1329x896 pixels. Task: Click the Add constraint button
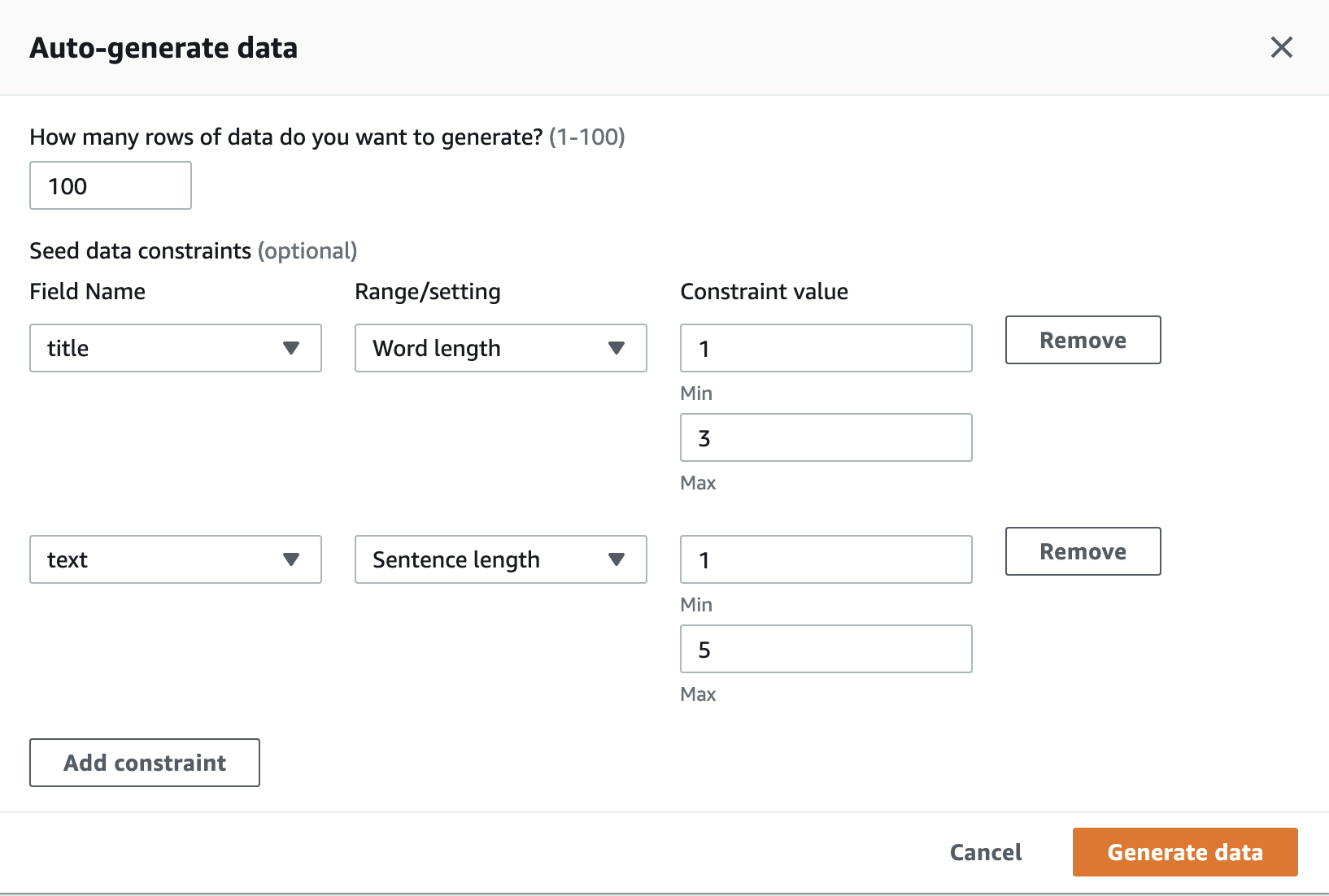tap(145, 763)
